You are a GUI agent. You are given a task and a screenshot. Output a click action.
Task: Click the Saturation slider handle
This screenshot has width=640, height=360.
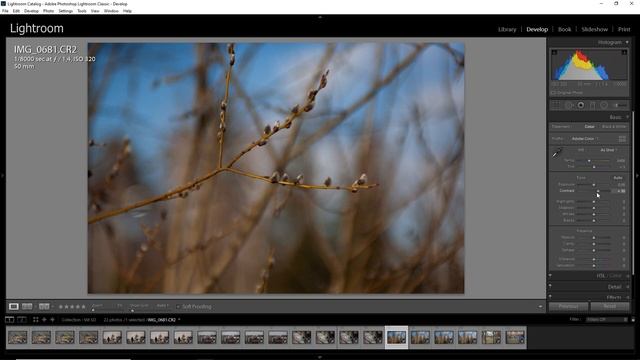click(594, 266)
